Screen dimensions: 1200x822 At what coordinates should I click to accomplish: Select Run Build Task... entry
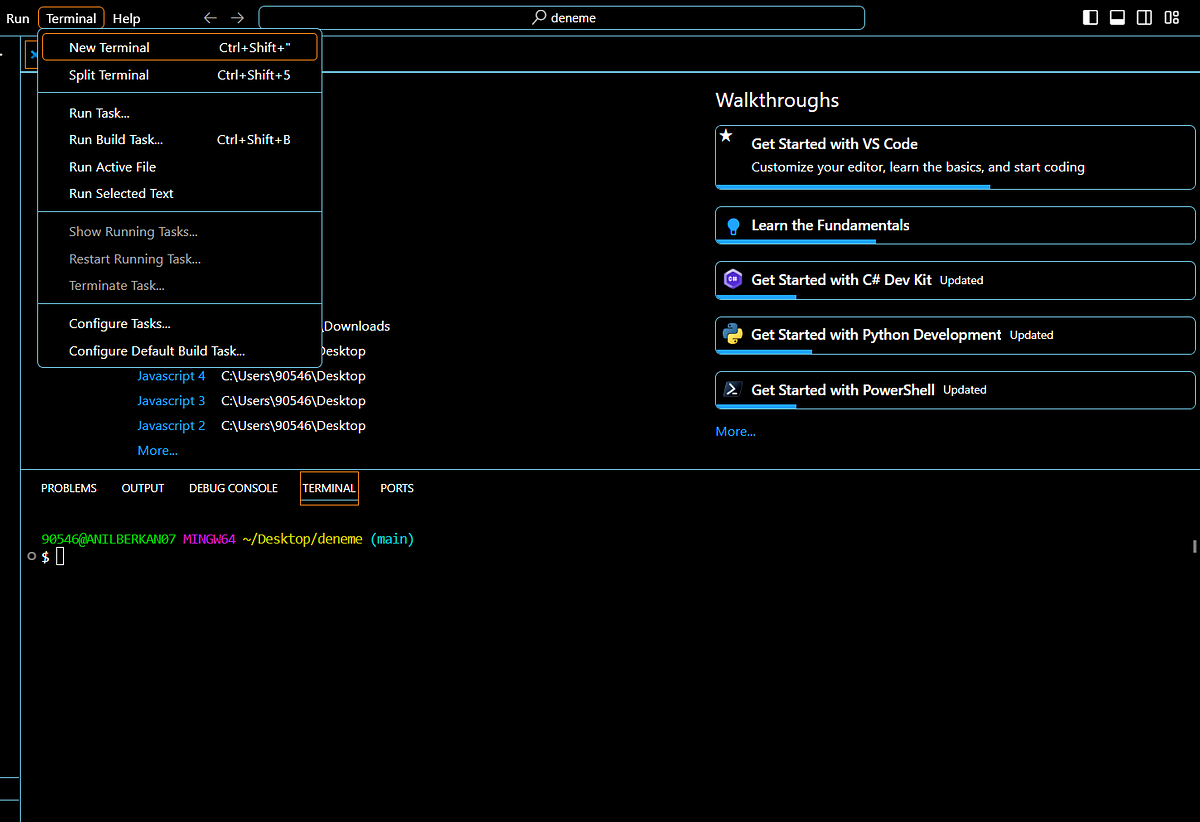pyautogui.click(x=180, y=140)
